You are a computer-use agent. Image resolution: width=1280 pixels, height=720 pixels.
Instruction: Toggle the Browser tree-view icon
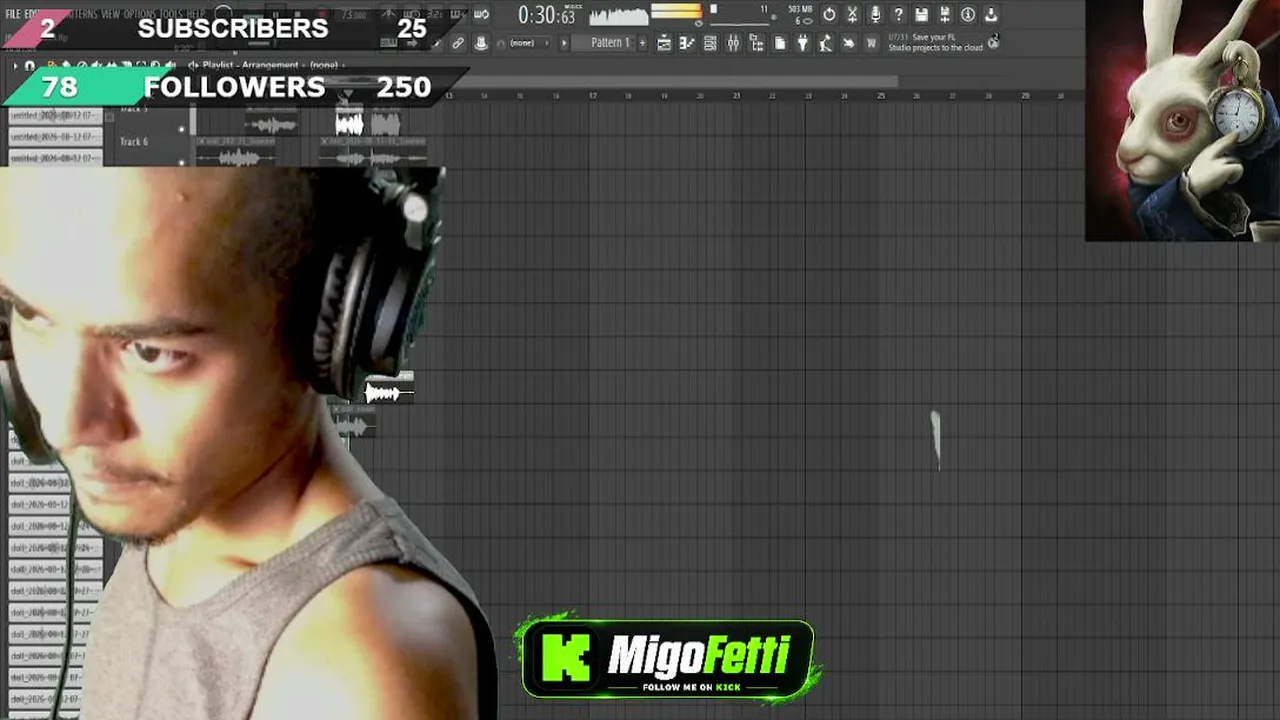pos(756,43)
